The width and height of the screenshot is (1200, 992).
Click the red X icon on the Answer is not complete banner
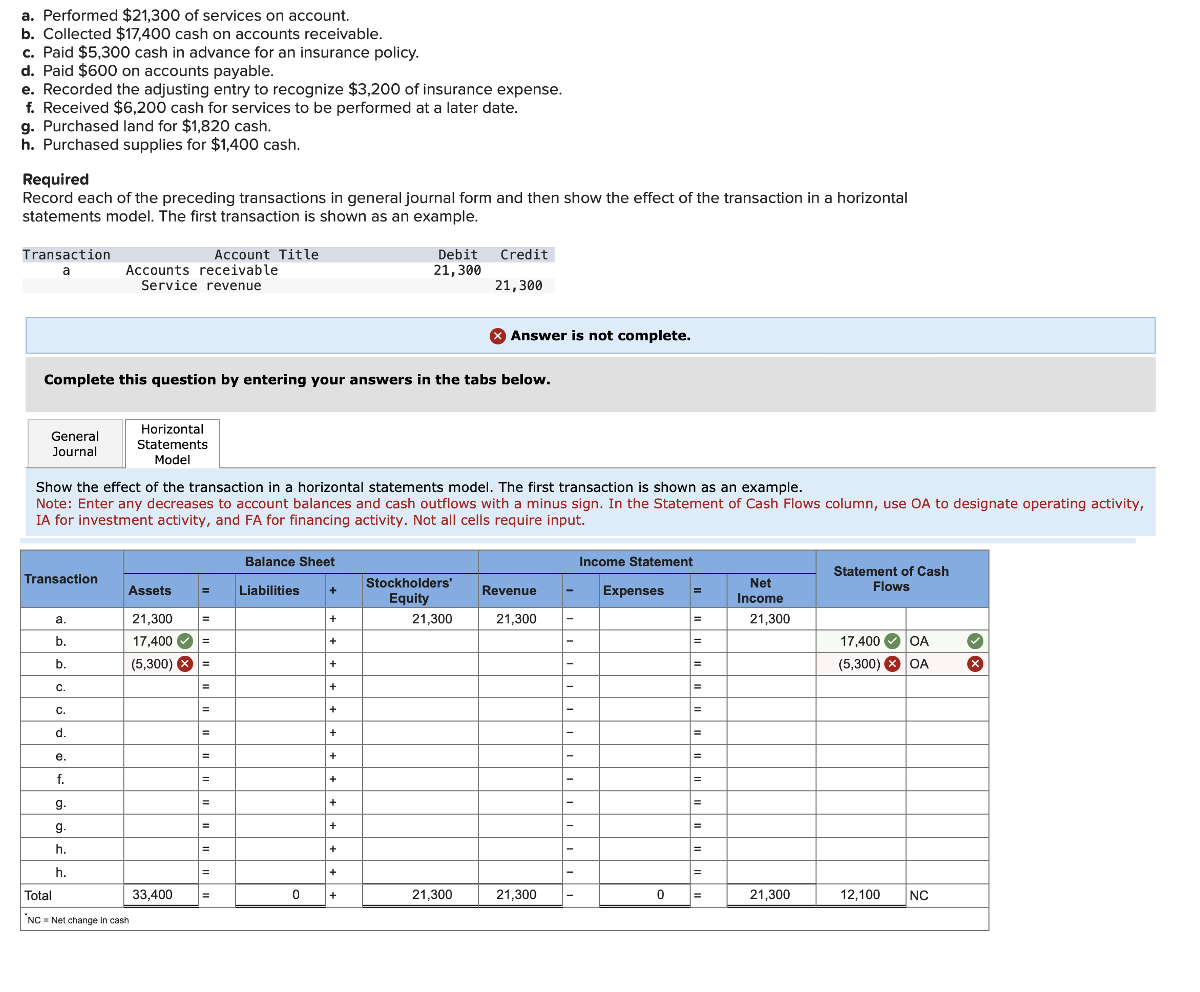(497, 335)
